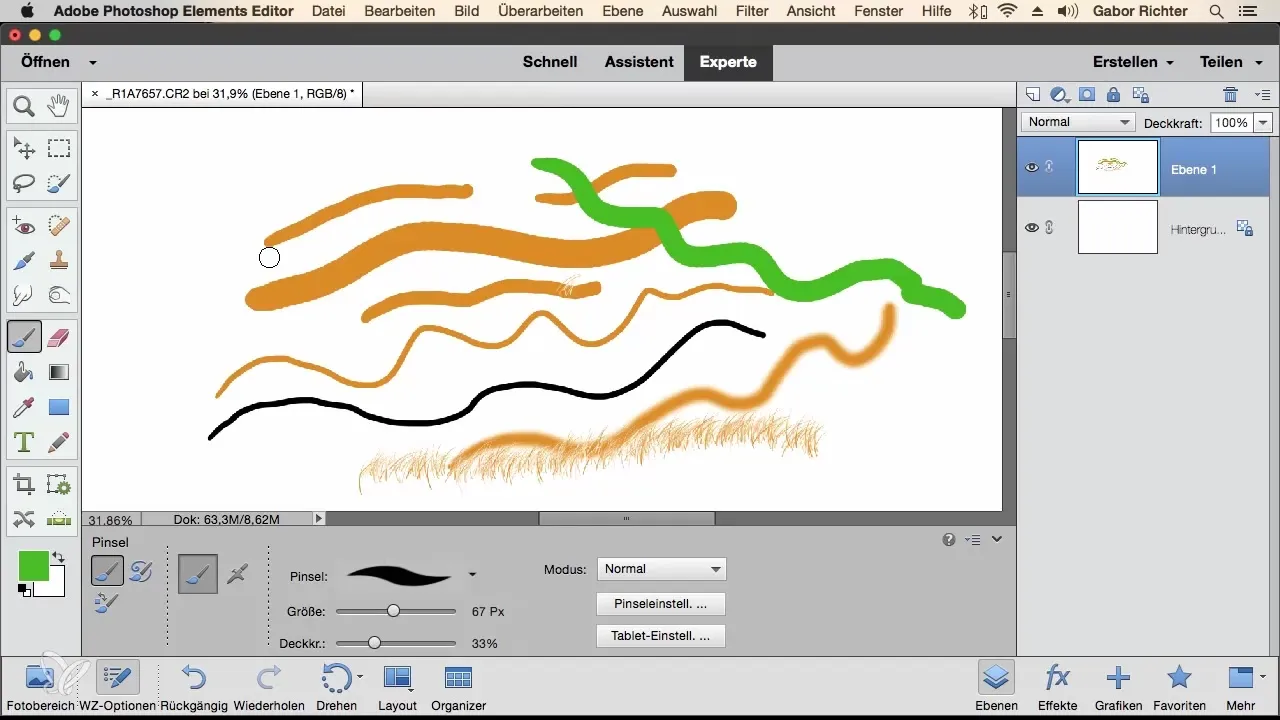Select the Move tool
1280x720 pixels.
24,149
